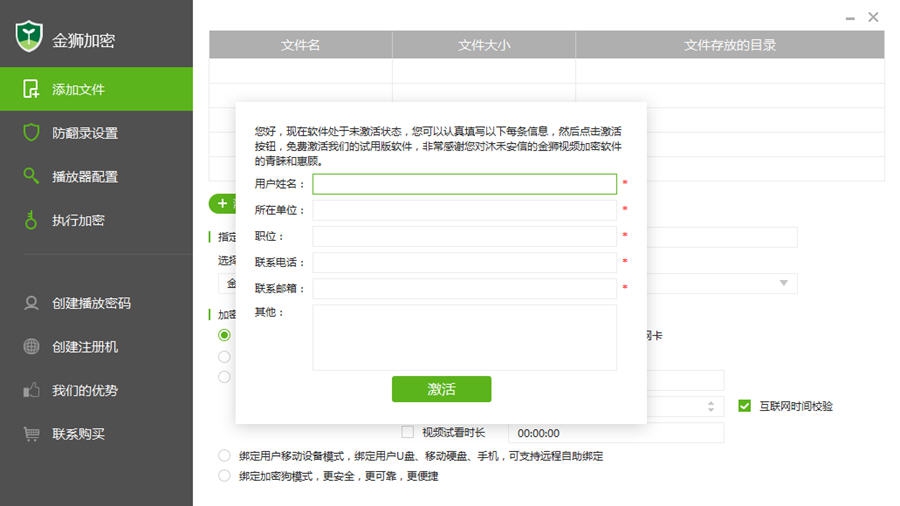This screenshot has height=506, width=900.
Task: Click the green 激活 button
Action: click(441, 389)
